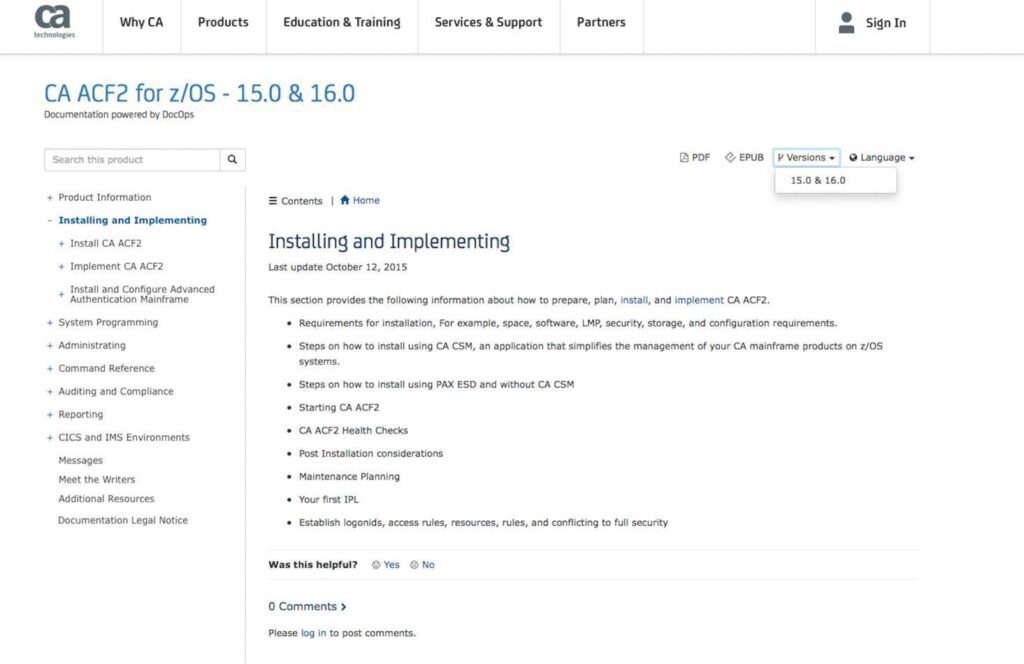Expand the 0 Comments section
This screenshot has height=664, width=1024.
307,606
